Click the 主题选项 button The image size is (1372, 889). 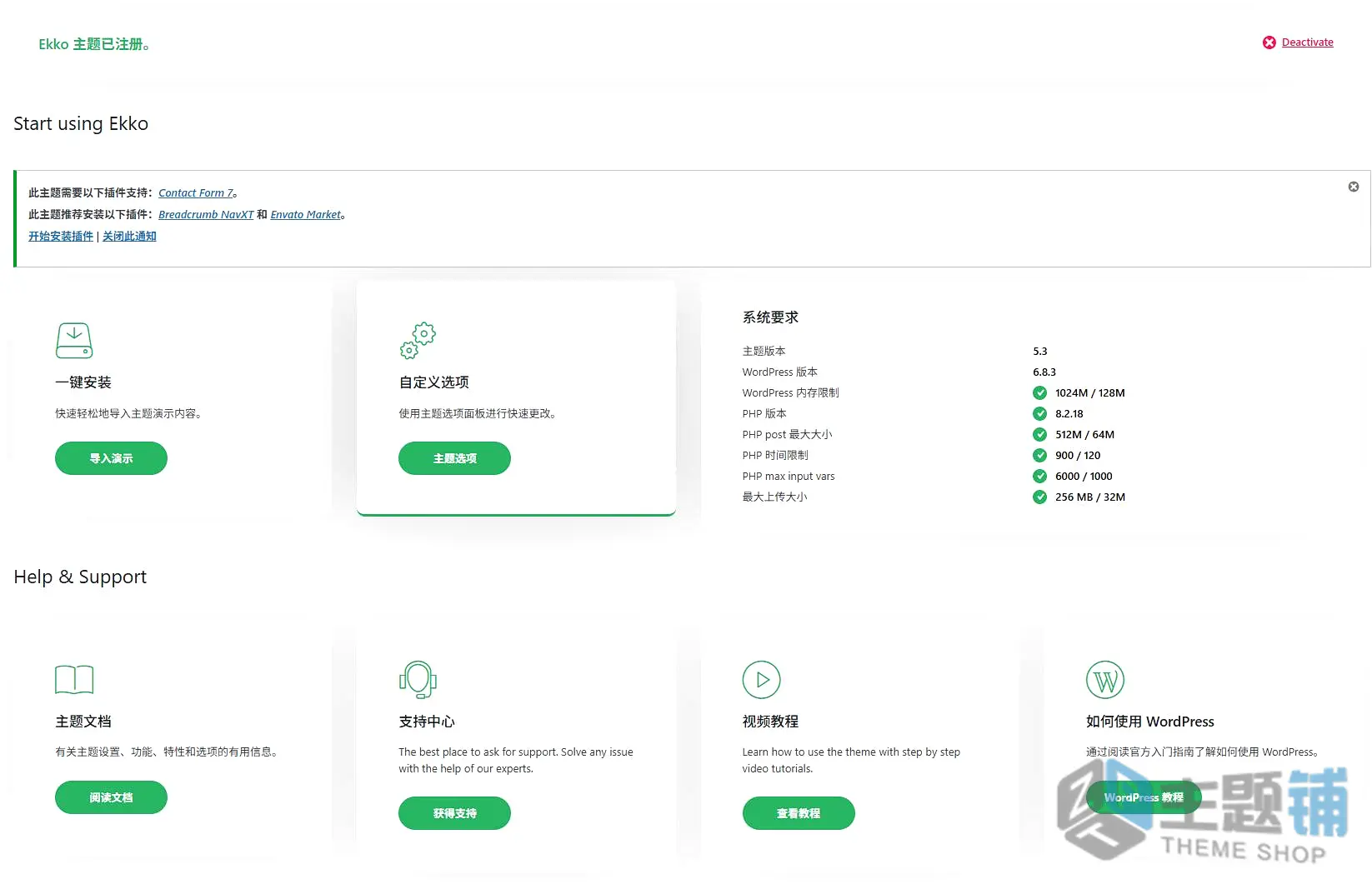pos(454,458)
